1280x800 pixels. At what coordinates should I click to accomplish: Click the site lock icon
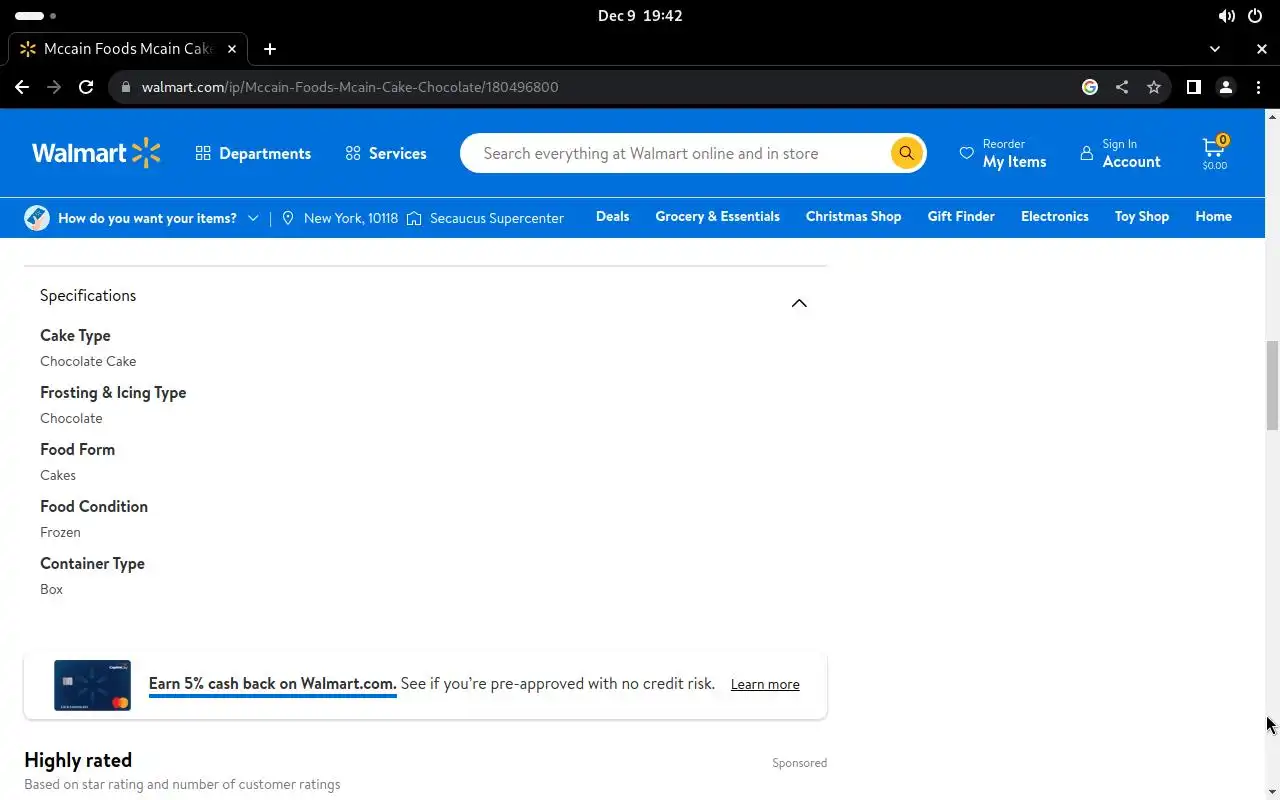125,87
